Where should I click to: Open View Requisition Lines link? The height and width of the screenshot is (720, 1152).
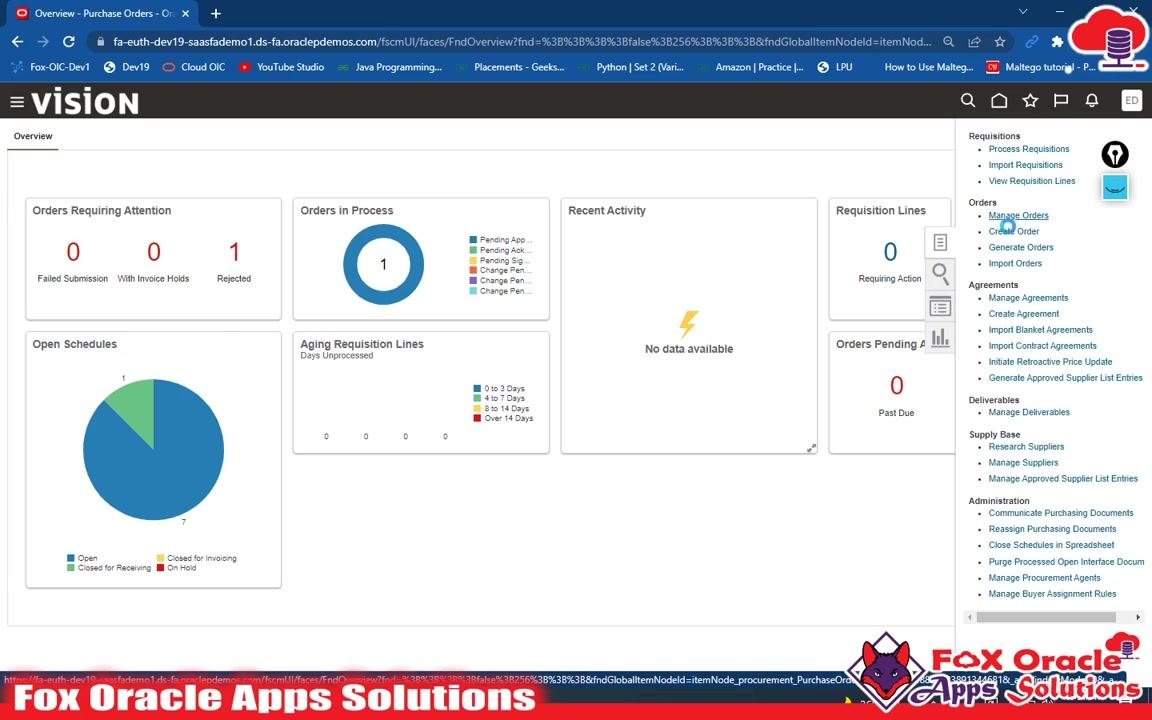tap(1032, 181)
